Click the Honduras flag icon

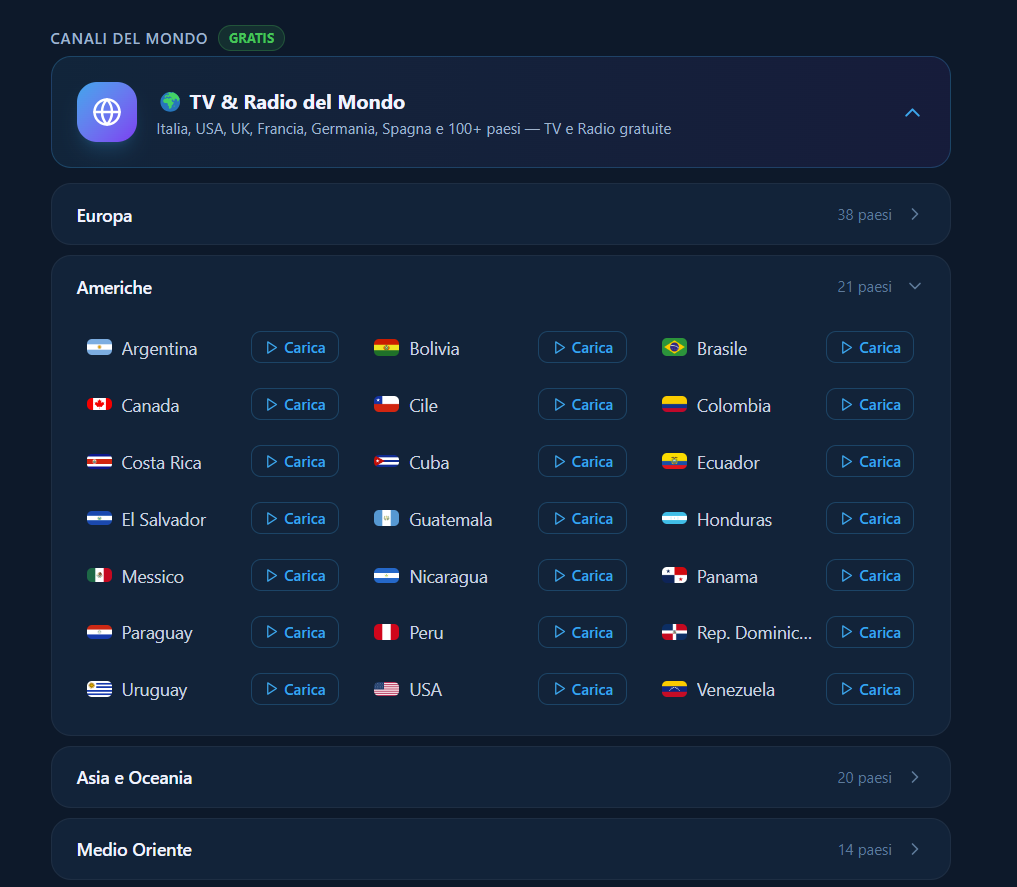(x=674, y=519)
